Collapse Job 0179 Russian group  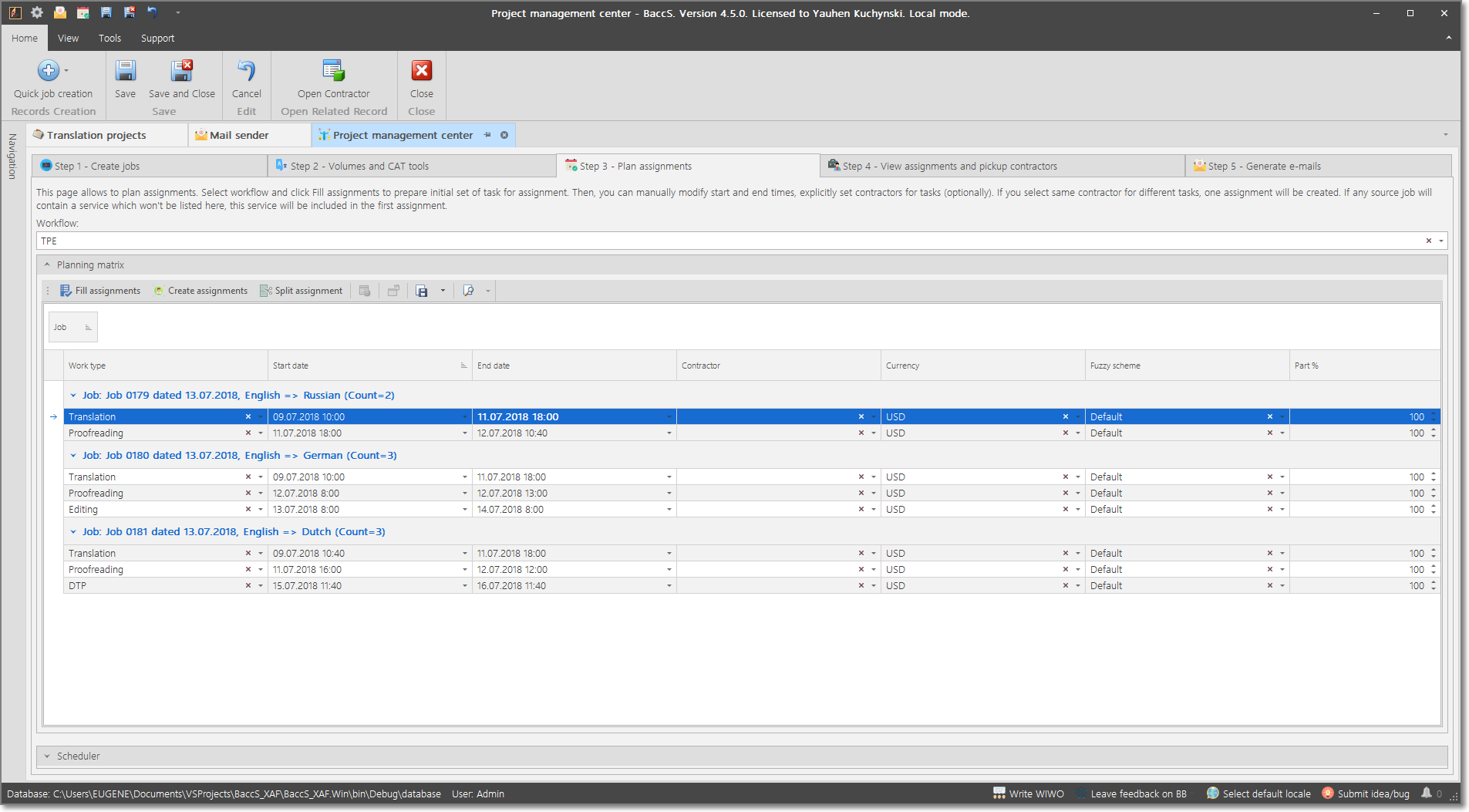point(73,395)
